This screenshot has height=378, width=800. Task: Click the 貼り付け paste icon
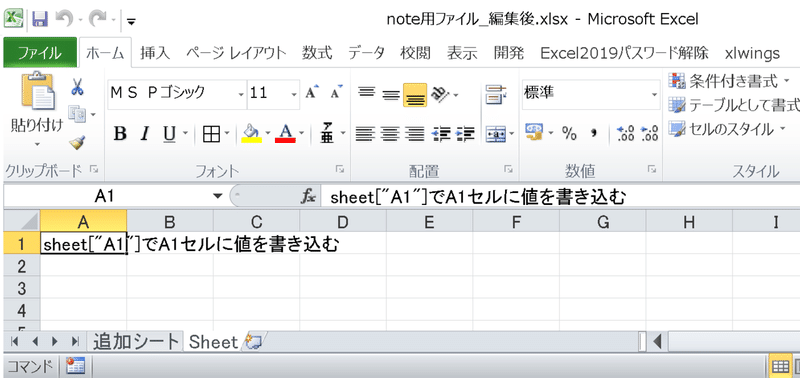click(x=38, y=92)
